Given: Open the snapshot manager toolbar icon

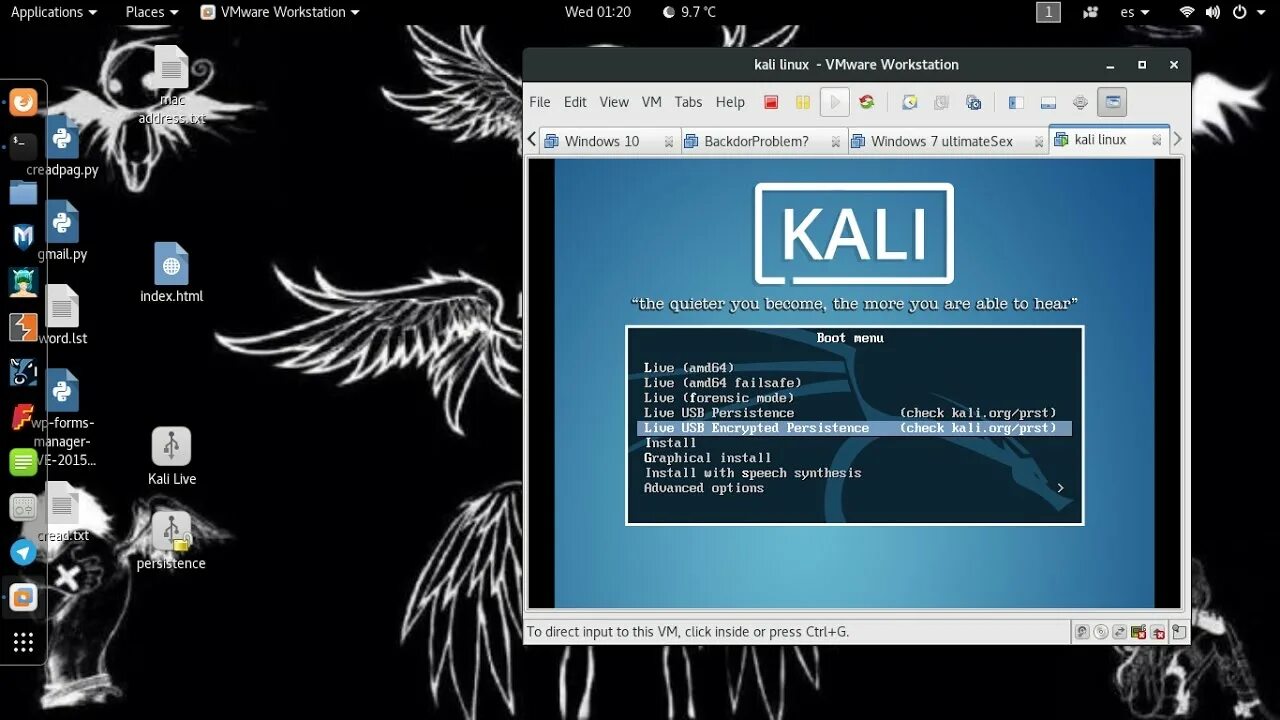Looking at the screenshot, I should pyautogui.click(x=973, y=102).
